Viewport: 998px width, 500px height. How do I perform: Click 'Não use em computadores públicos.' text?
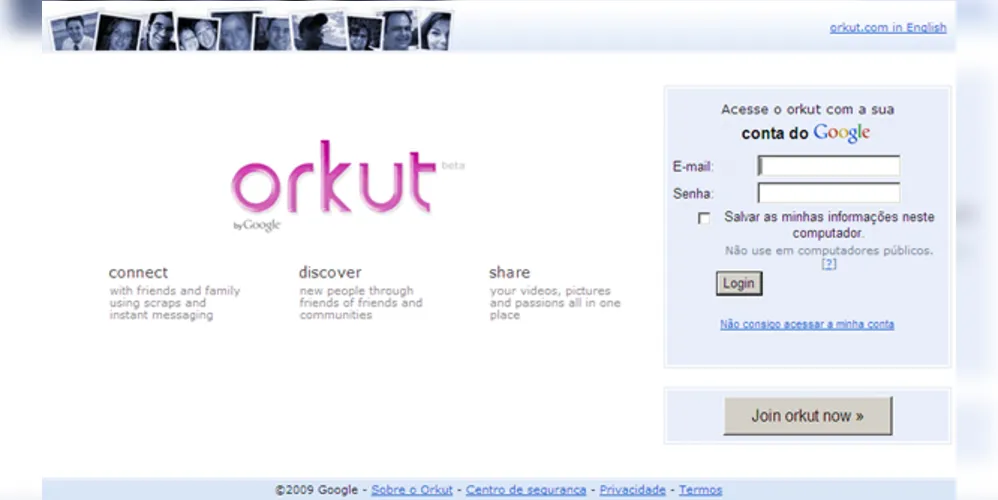coord(829,251)
